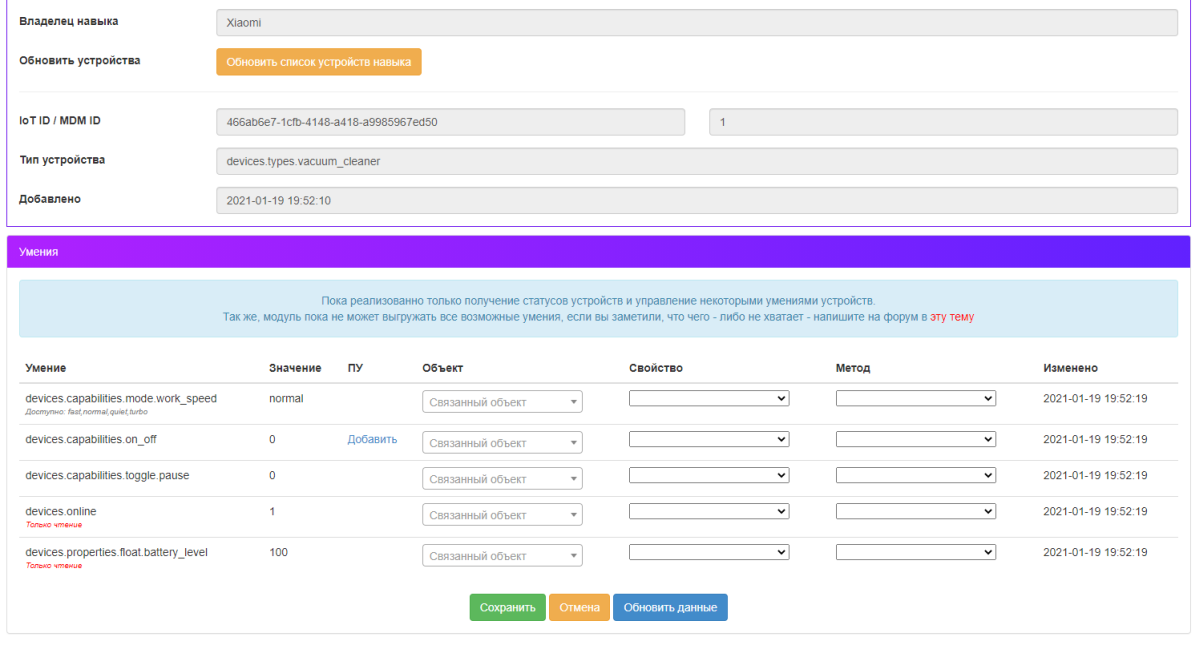Open Связанный объект dropdown for battery_level row
This screenshot has width=1200, height=645.
click(502, 556)
